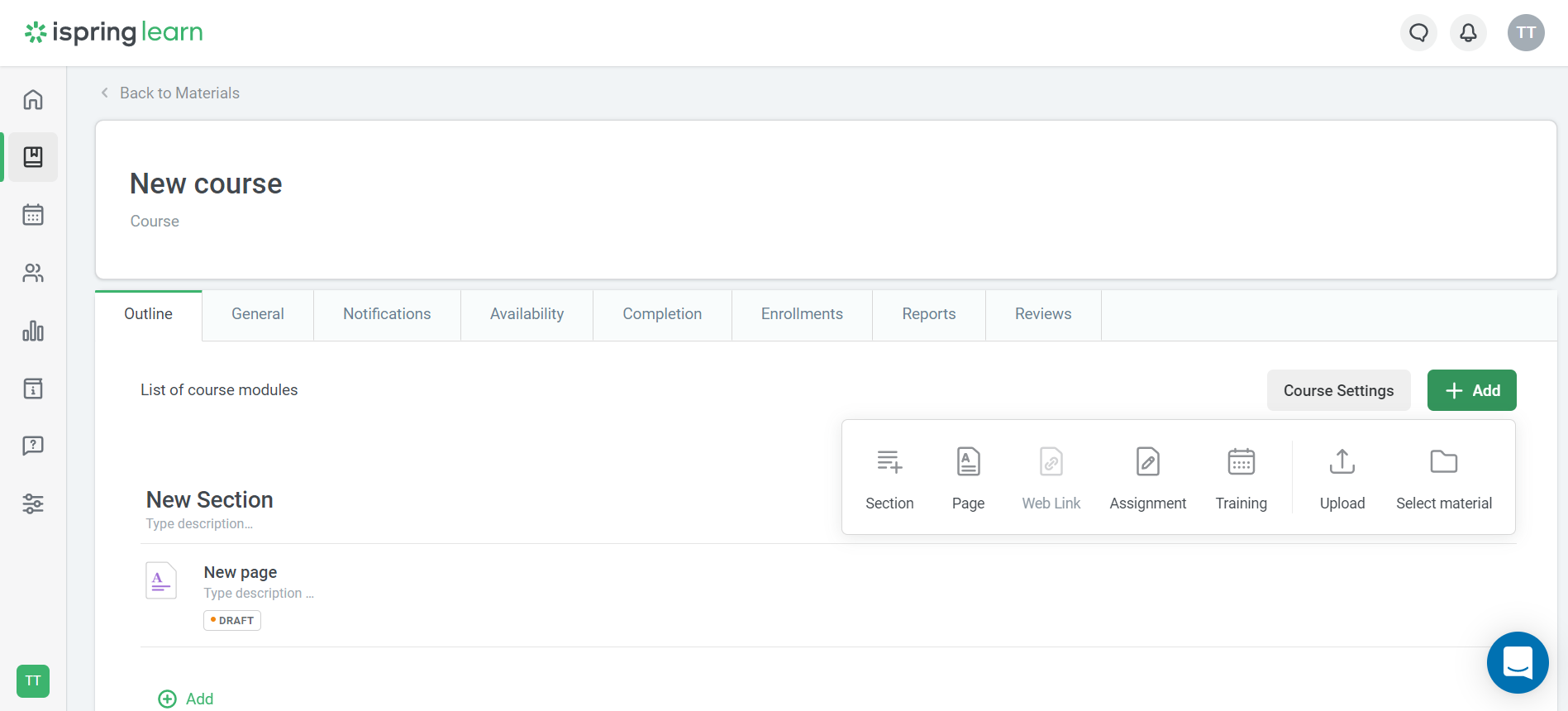The height and width of the screenshot is (711, 1568).
Task: Choose Select material from the add menu
Action: click(x=1444, y=479)
